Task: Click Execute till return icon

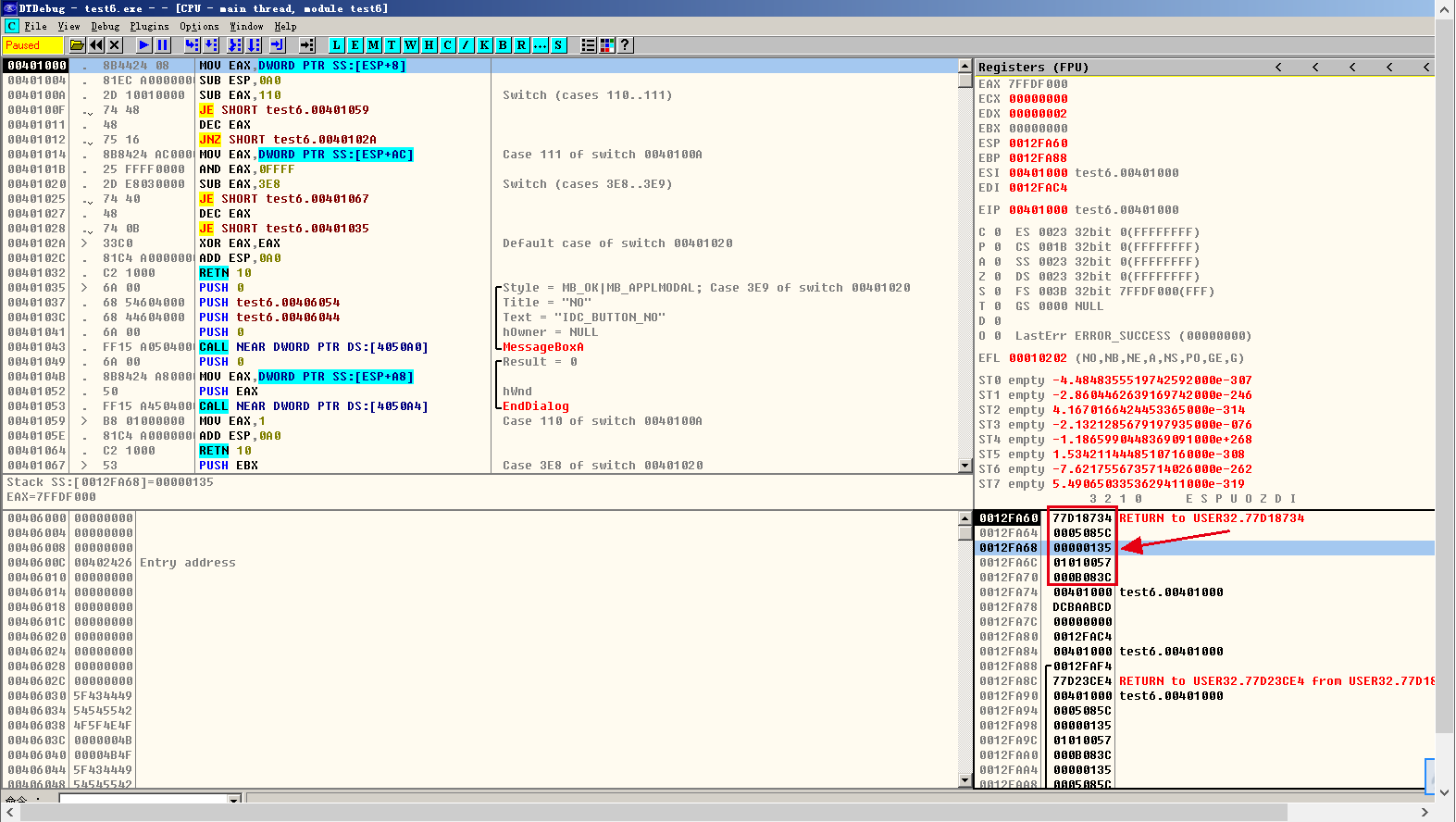Action: click(278, 44)
